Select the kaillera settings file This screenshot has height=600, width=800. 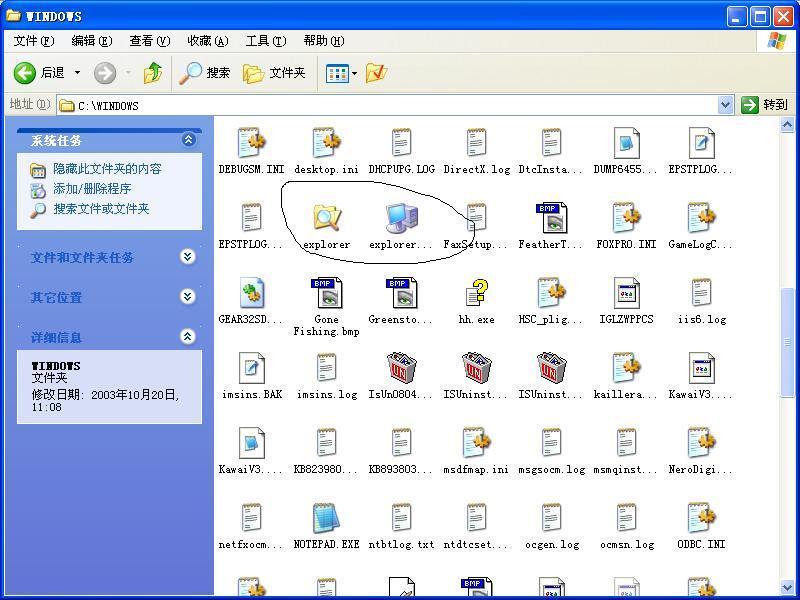click(x=626, y=376)
